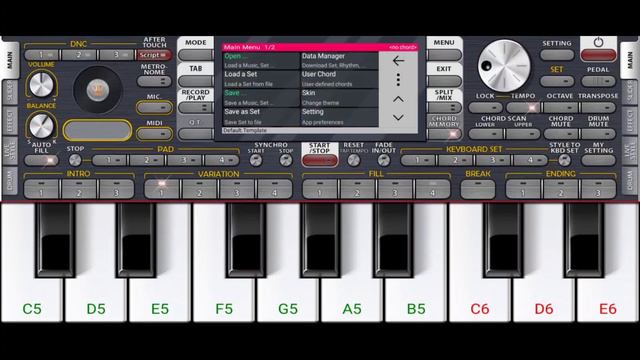Toggle the Chord Memory button
The width and height of the screenshot is (640, 360).
(444, 134)
